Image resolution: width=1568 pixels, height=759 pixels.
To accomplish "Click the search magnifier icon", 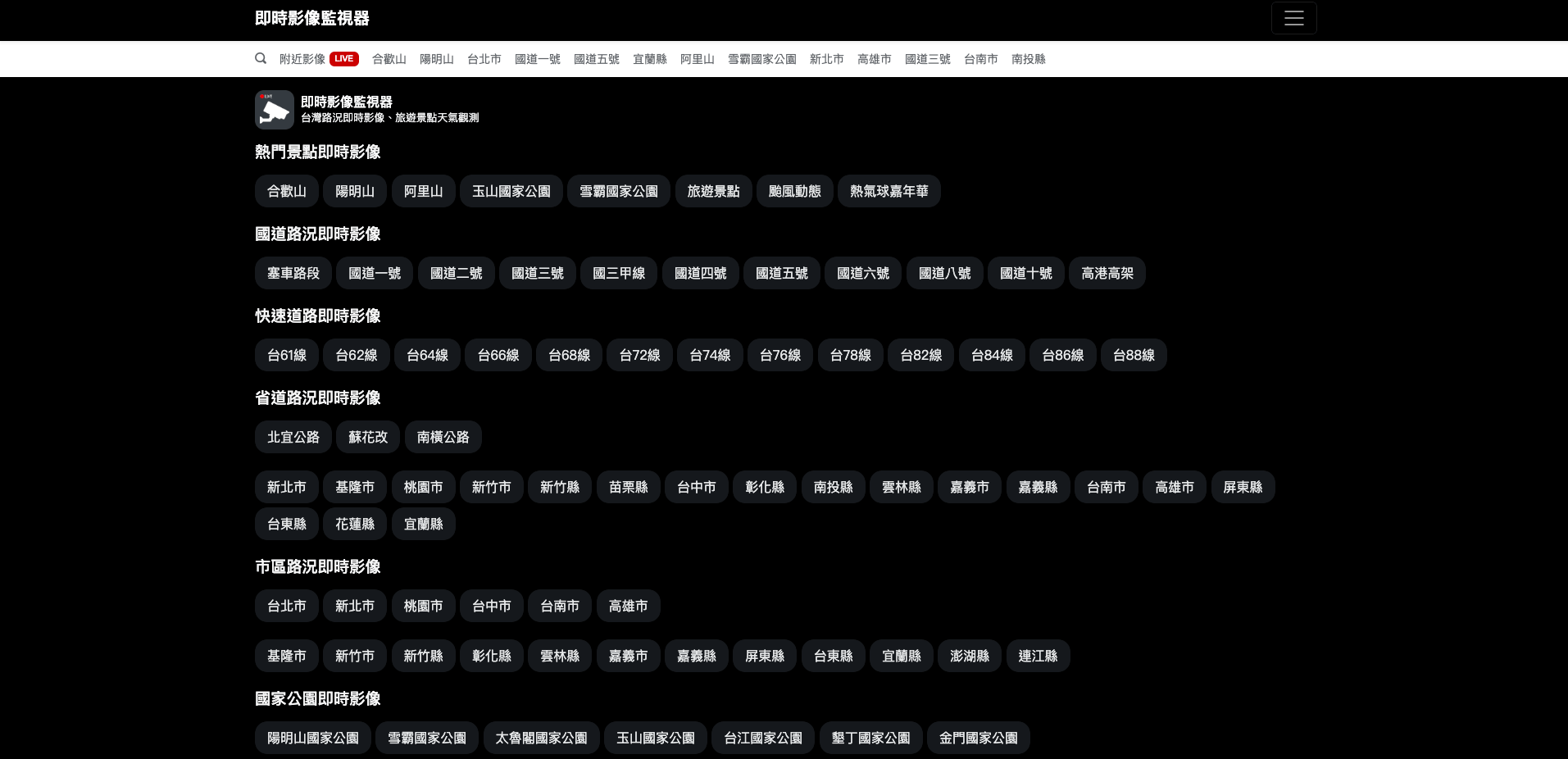I will coord(261,58).
